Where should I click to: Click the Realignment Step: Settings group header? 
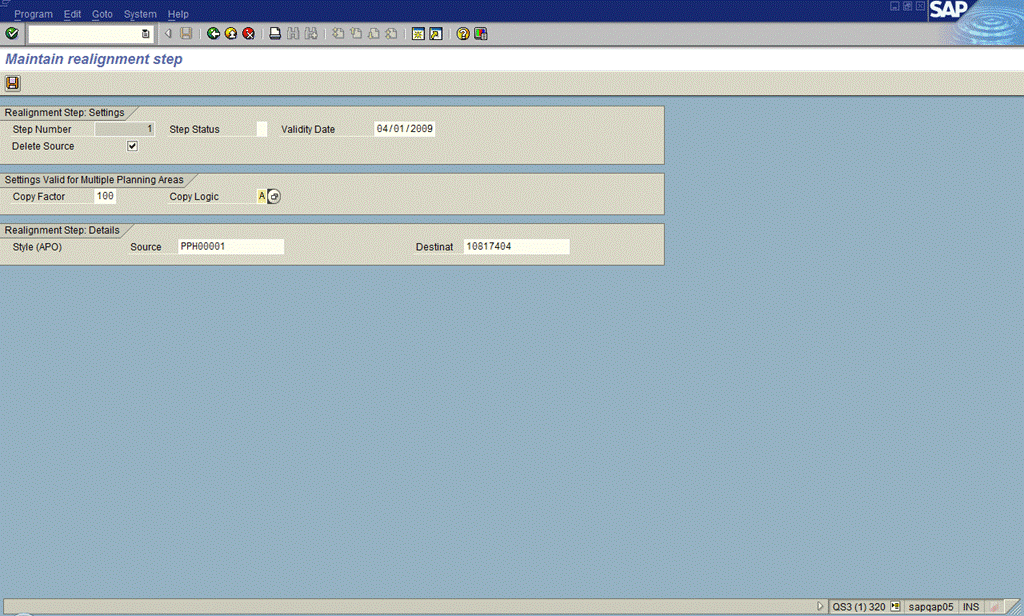point(65,112)
